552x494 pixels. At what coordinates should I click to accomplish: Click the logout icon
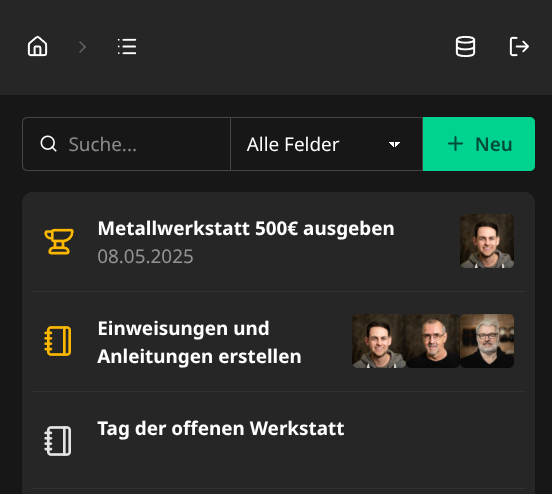coord(519,46)
